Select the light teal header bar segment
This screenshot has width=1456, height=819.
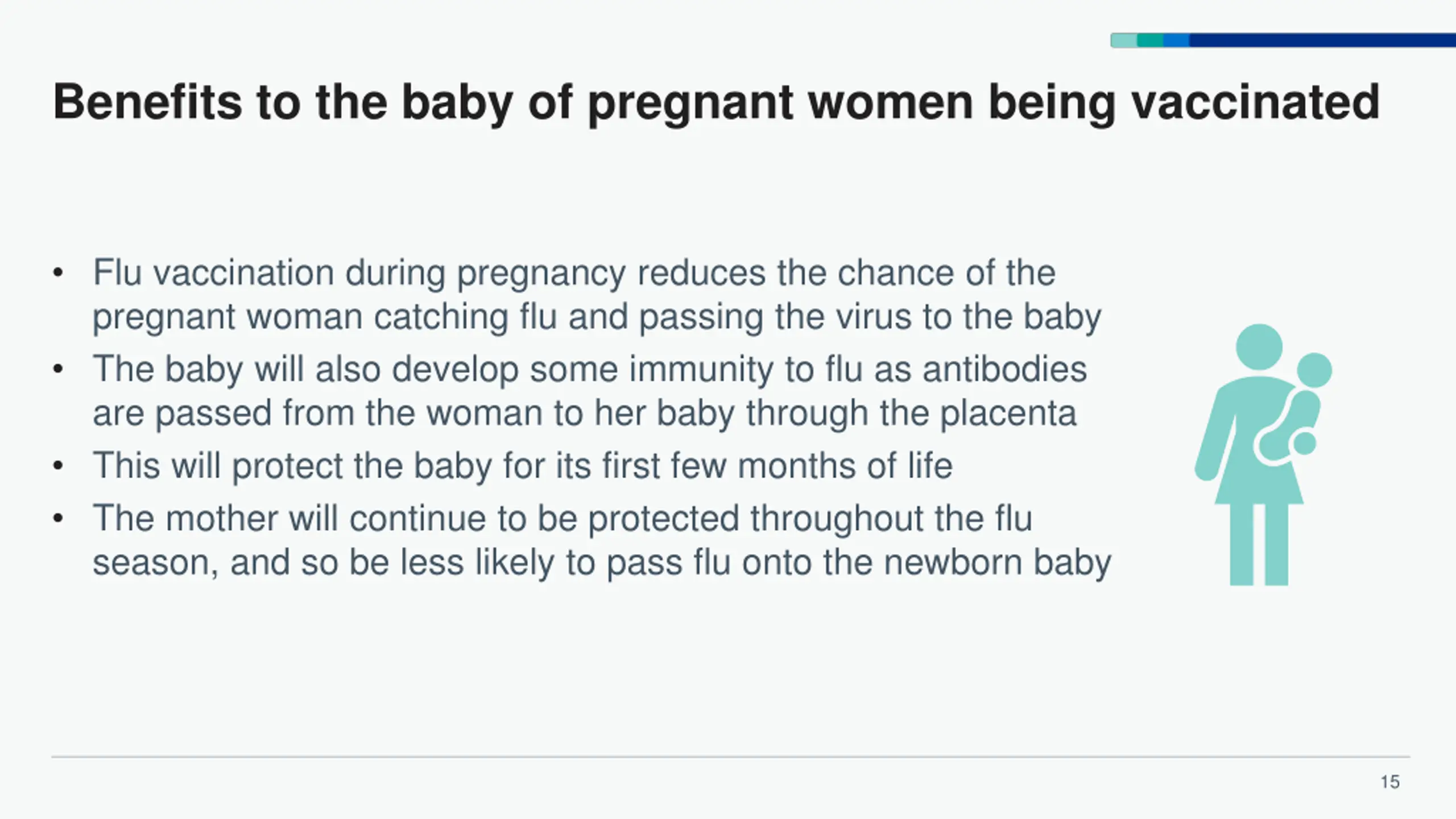(x=1124, y=40)
